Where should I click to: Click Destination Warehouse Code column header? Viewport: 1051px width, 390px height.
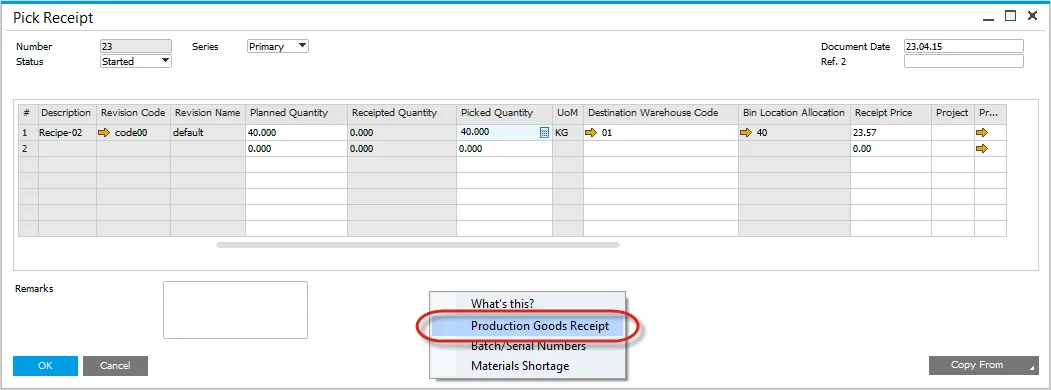(661, 113)
